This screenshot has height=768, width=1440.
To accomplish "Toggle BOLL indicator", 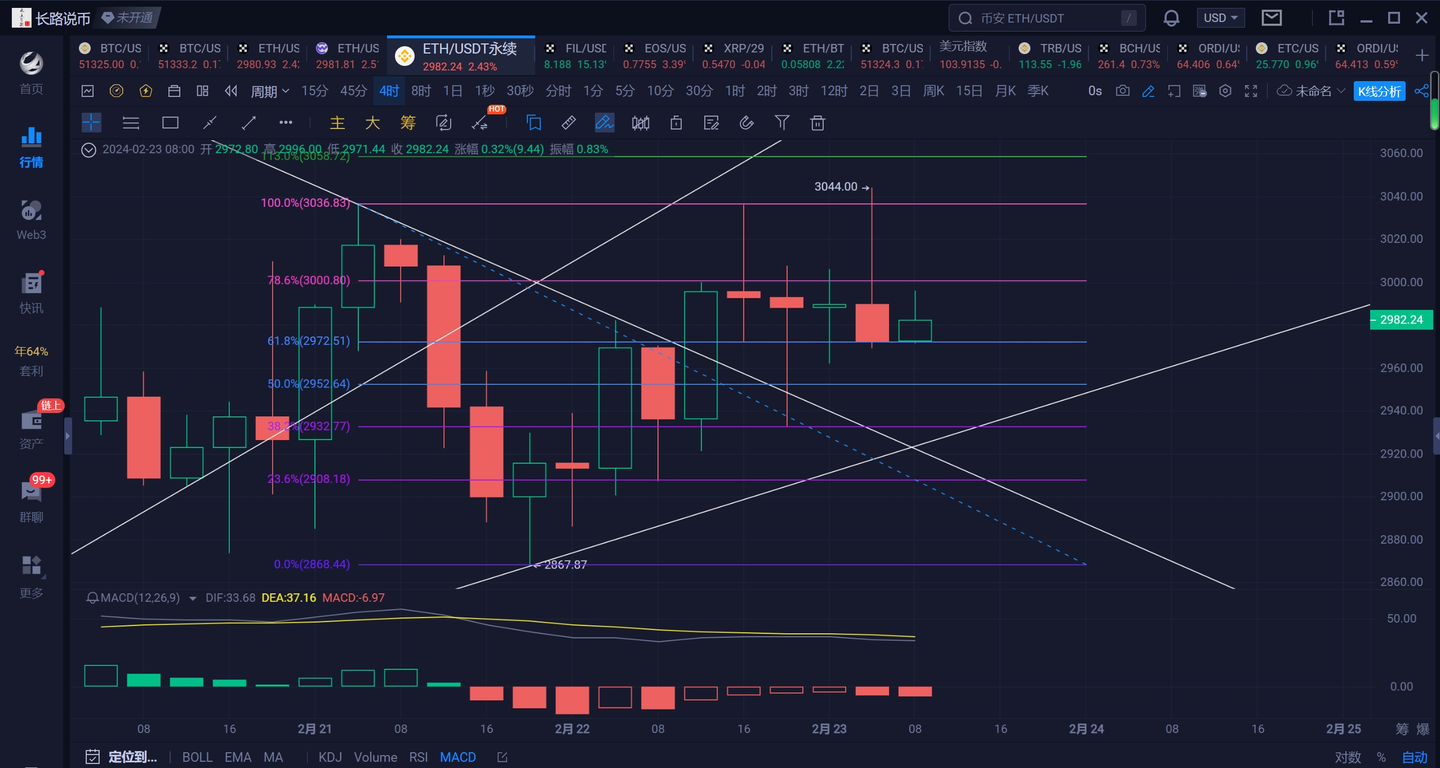I will pyautogui.click(x=197, y=757).
